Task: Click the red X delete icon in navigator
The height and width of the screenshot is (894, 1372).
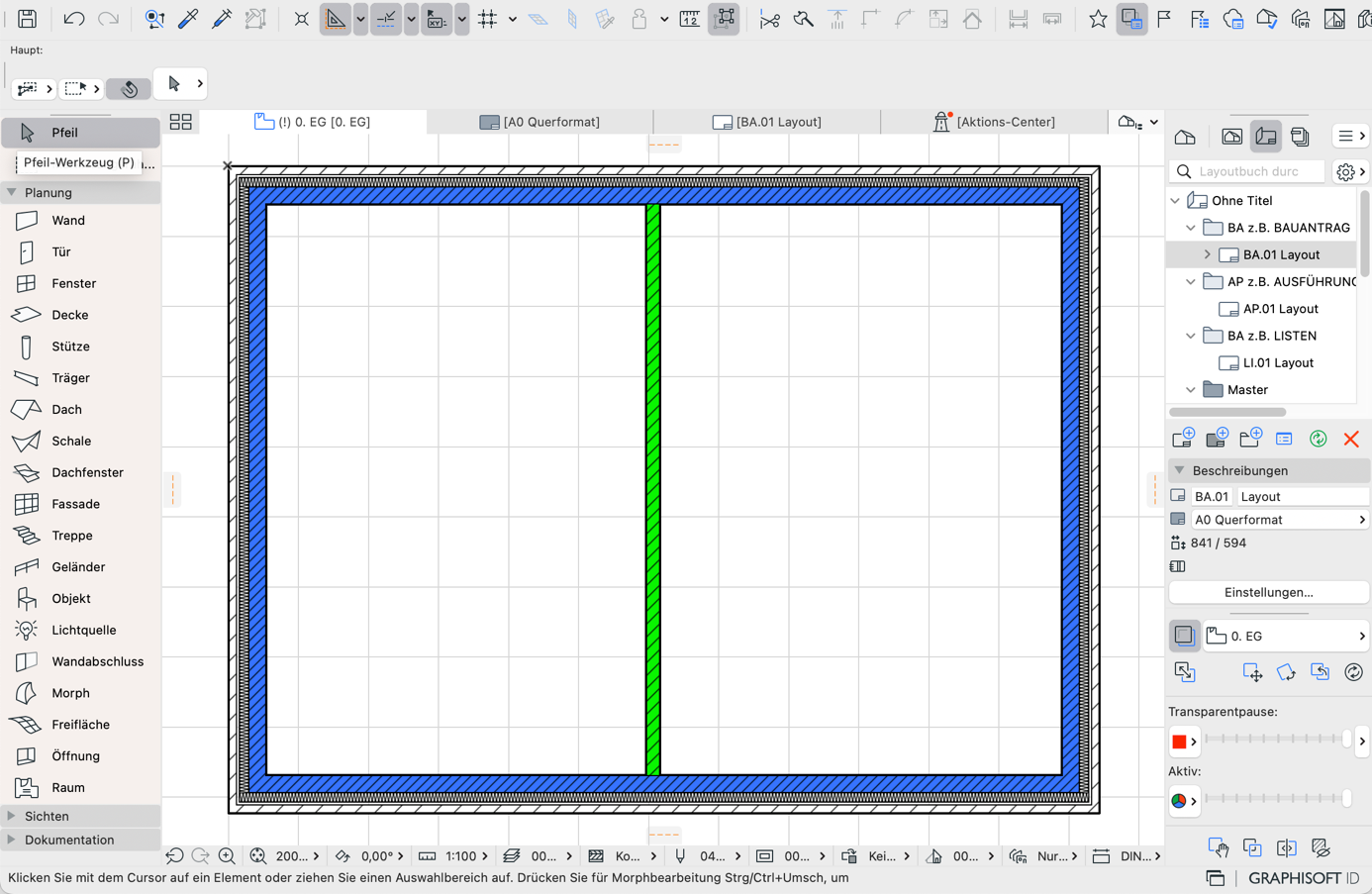Action: pos(1351,439)
